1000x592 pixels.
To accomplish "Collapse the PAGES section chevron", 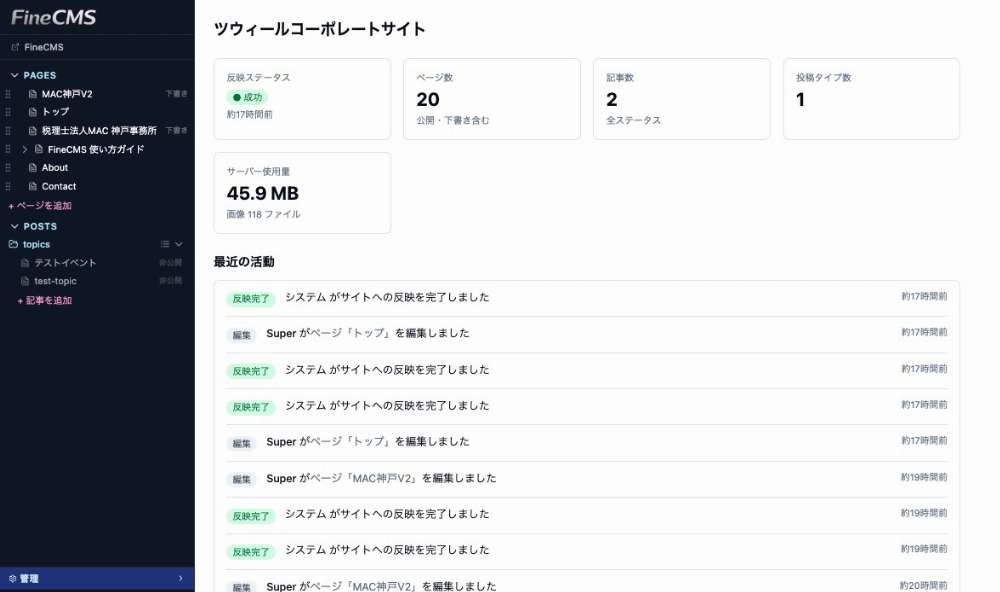I will pyautogui.click(x=15, y=75).
